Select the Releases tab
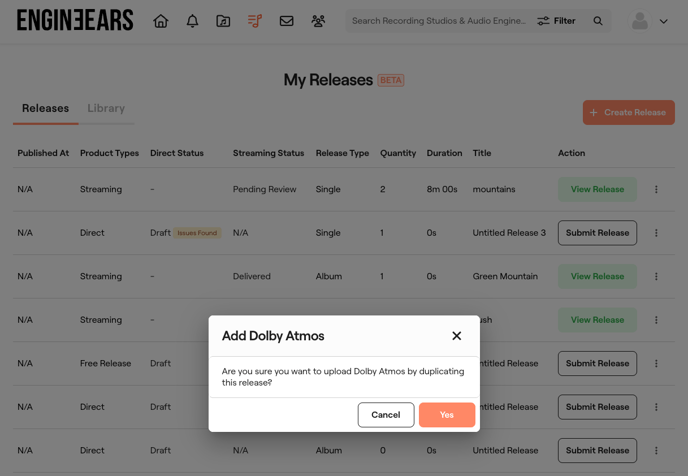Image resolution: width=688 pixels, height=476 pixels. click(45, 108)
